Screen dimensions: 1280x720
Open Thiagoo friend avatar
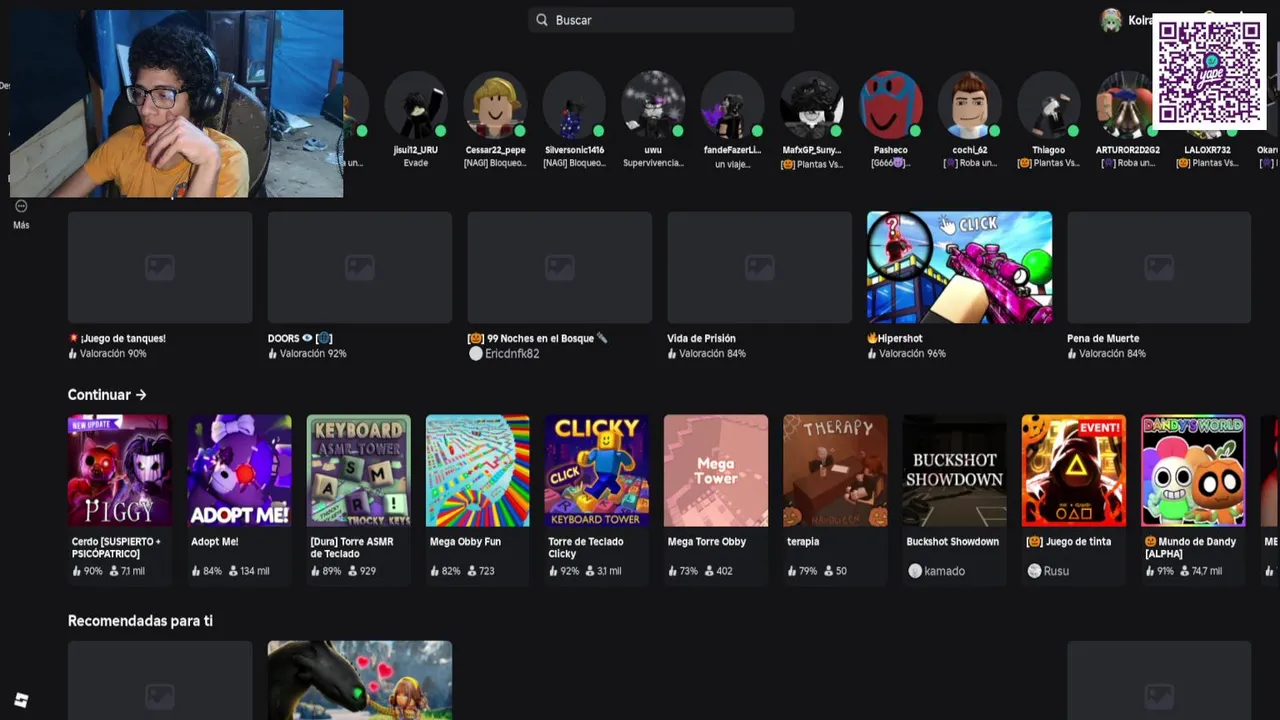click(x=1048, y=105)
